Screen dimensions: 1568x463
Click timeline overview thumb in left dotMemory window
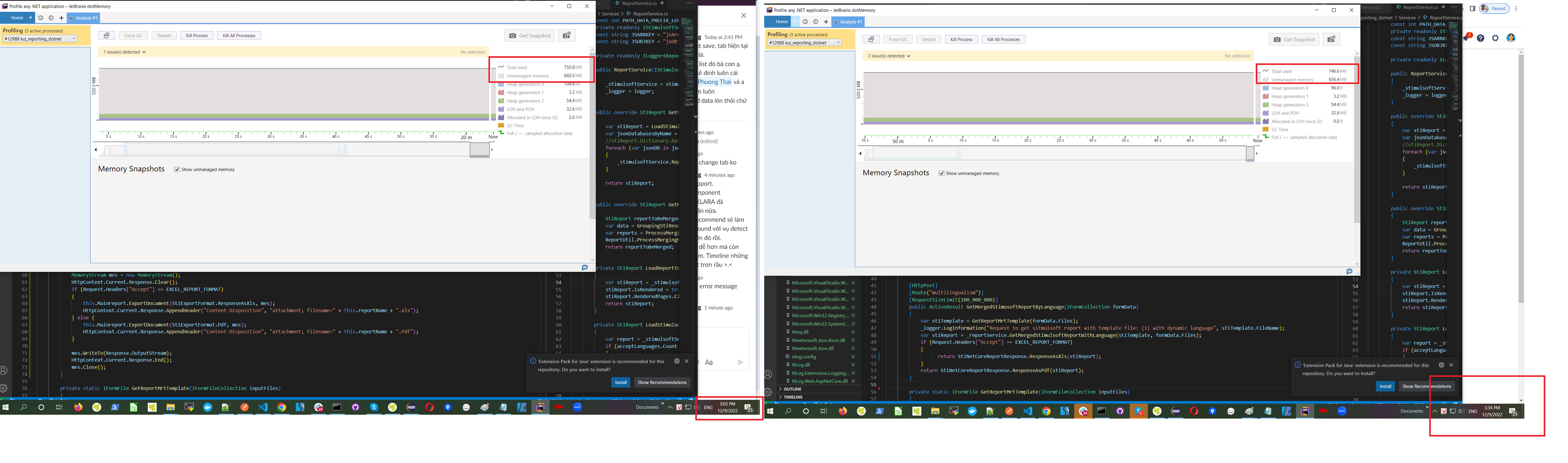pyautogui.click(x=480, y=150)
